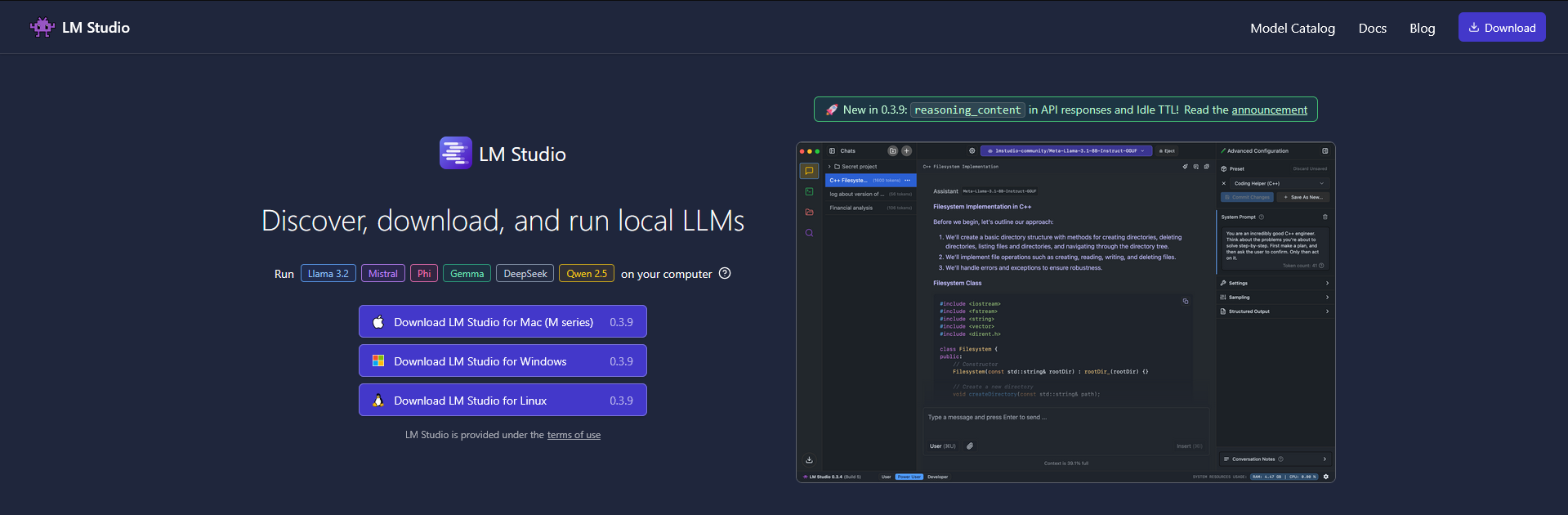Click Commit Changes in preview

point(1247,197)
